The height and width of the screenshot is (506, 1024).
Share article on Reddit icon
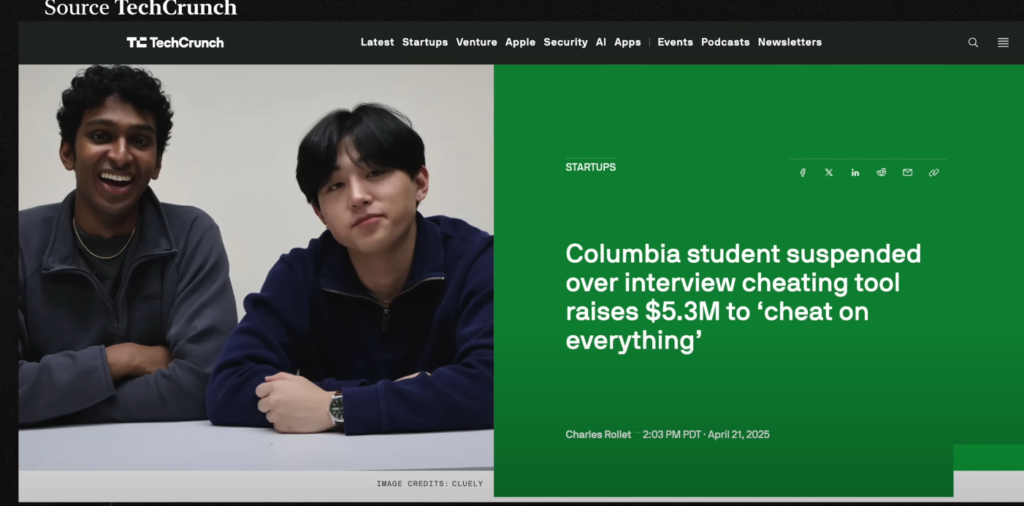pos(882,172)
